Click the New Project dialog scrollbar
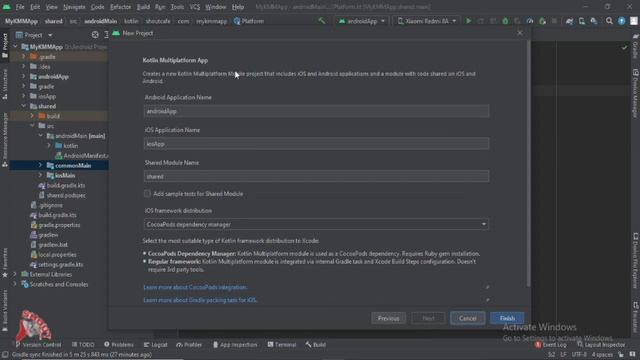The height and width of the screenshot is (360, 640). (x=529, y=163)
